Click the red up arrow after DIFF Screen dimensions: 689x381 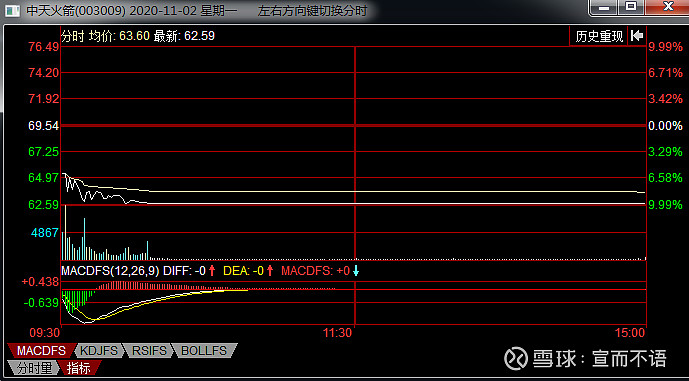click(x=212, y=271)
